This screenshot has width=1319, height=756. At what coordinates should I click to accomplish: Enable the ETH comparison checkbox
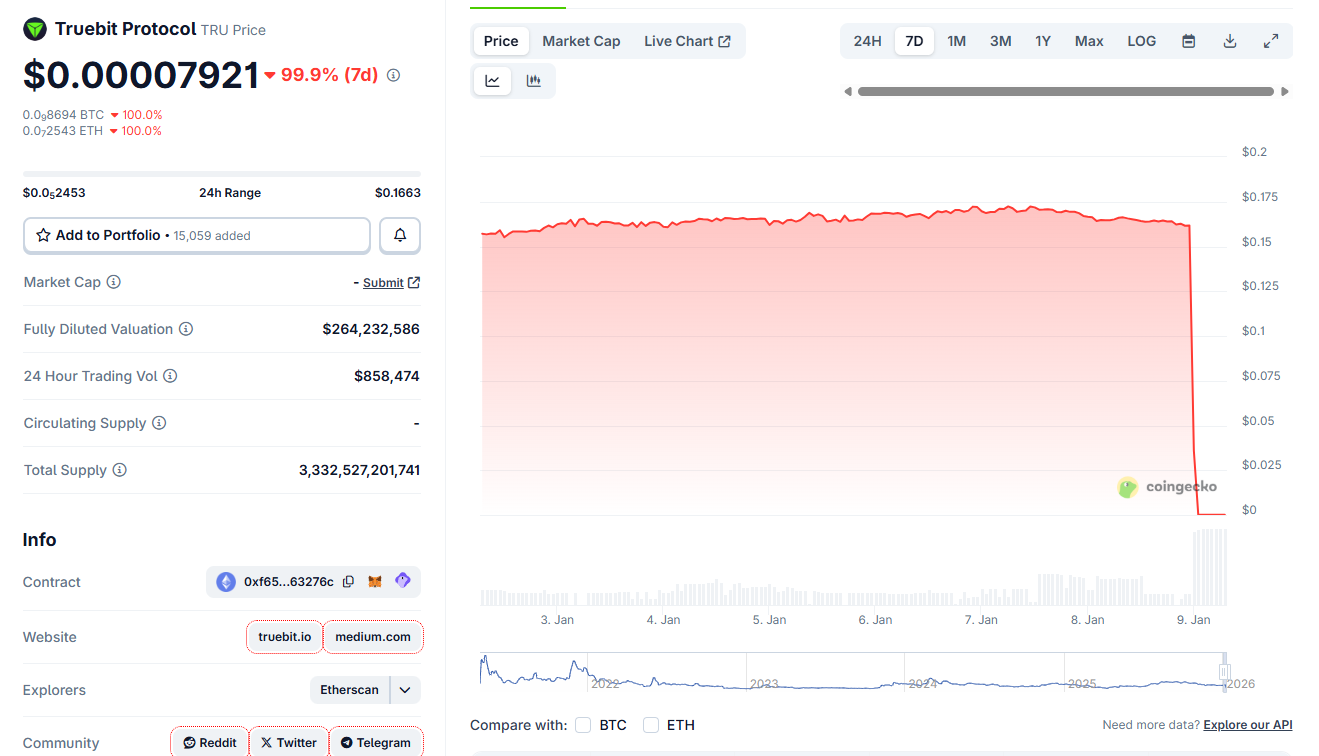point(651,724)
